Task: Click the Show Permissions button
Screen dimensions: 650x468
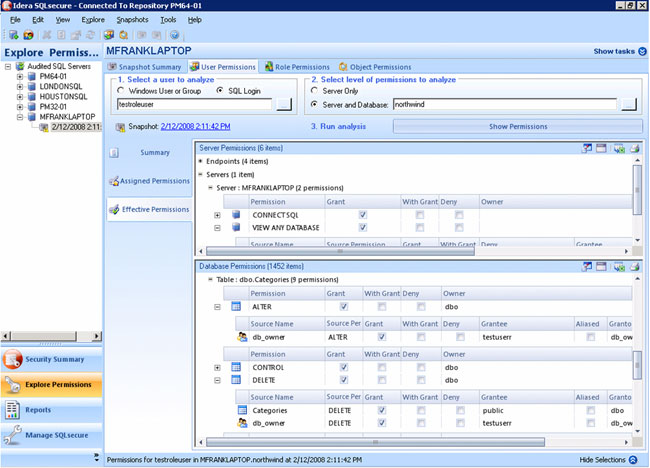Action: 518,126
